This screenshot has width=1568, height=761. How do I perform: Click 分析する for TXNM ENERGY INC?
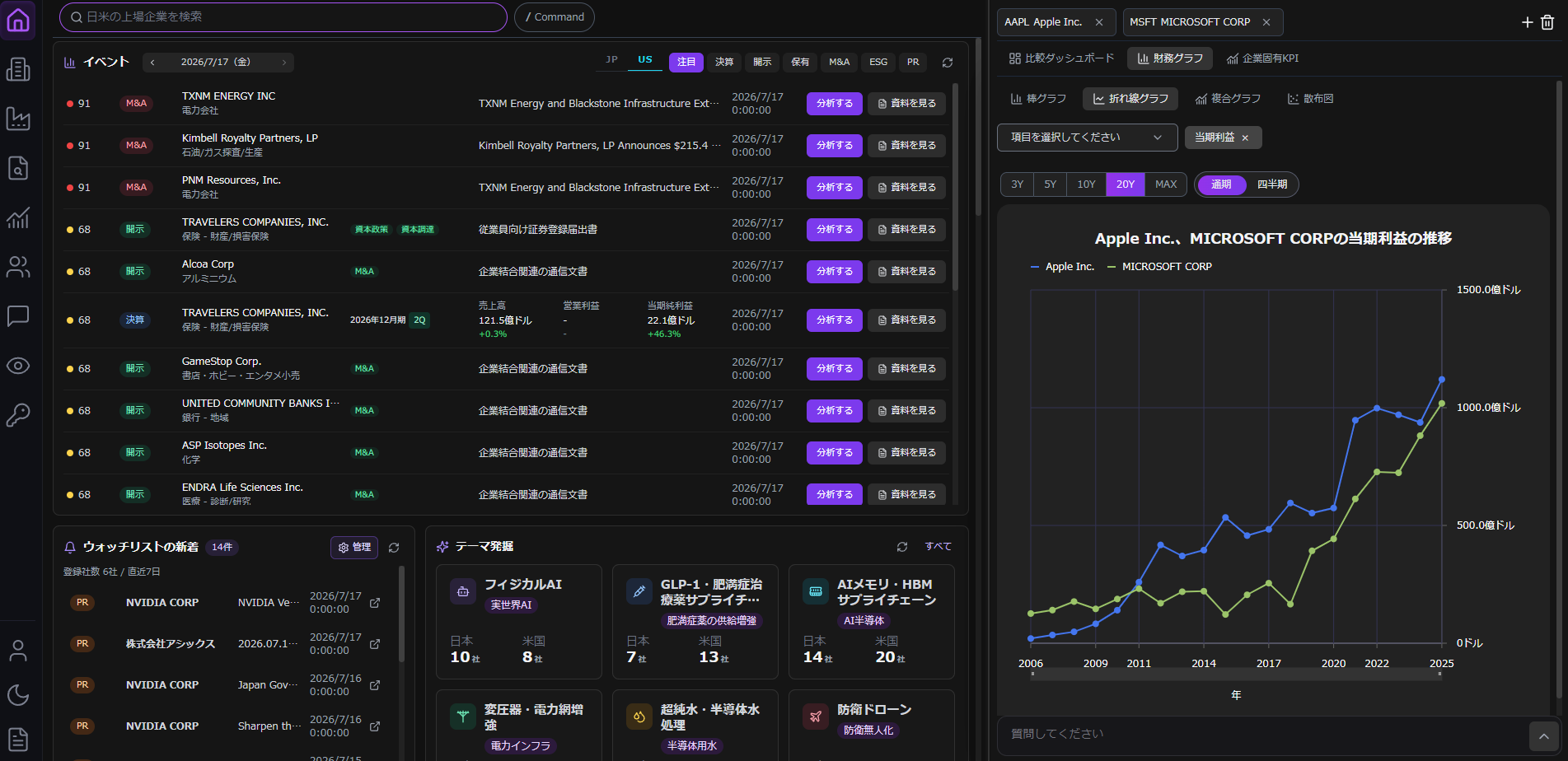(x=835, y=104)
